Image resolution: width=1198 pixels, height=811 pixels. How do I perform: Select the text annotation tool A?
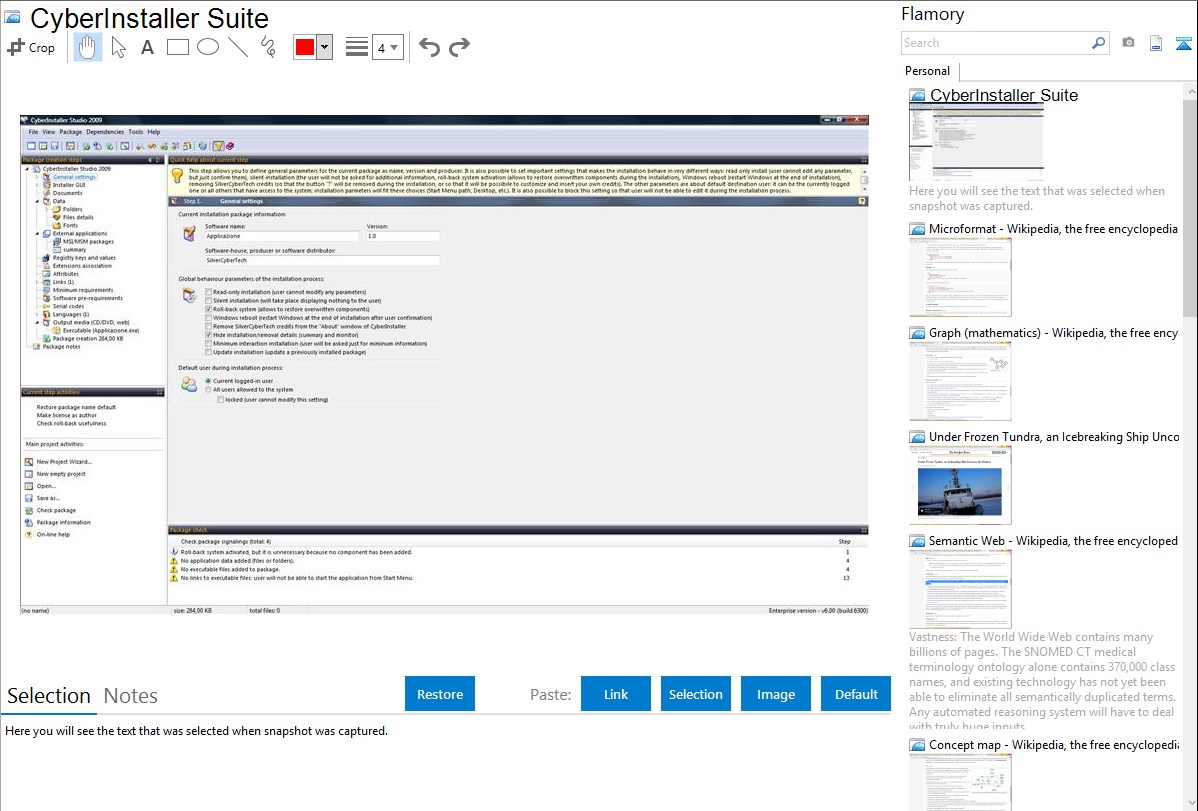pos(147,47)
